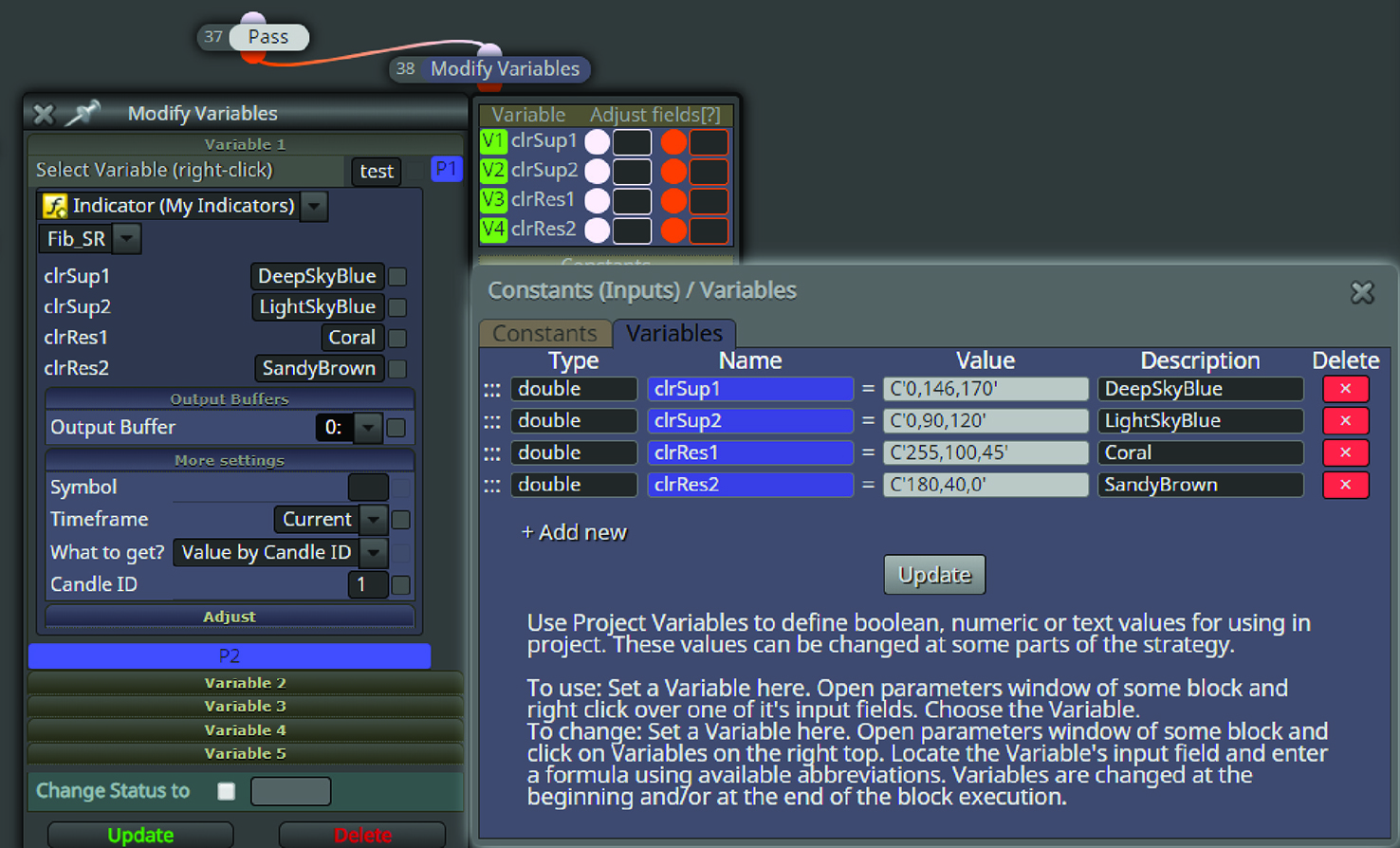
Task: Expand the Variable 4 section
Action: click(x=246, y=730)
